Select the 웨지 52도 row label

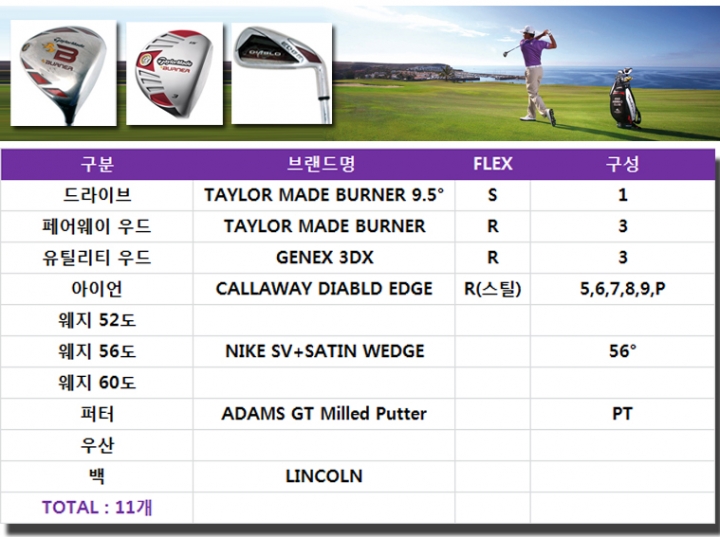[x=97, y=320]
